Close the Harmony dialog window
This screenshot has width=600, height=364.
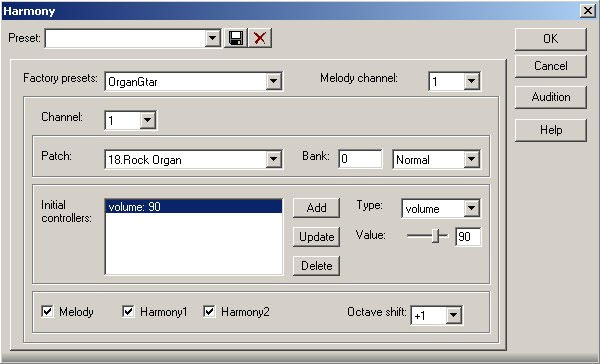tap(588, 10)
